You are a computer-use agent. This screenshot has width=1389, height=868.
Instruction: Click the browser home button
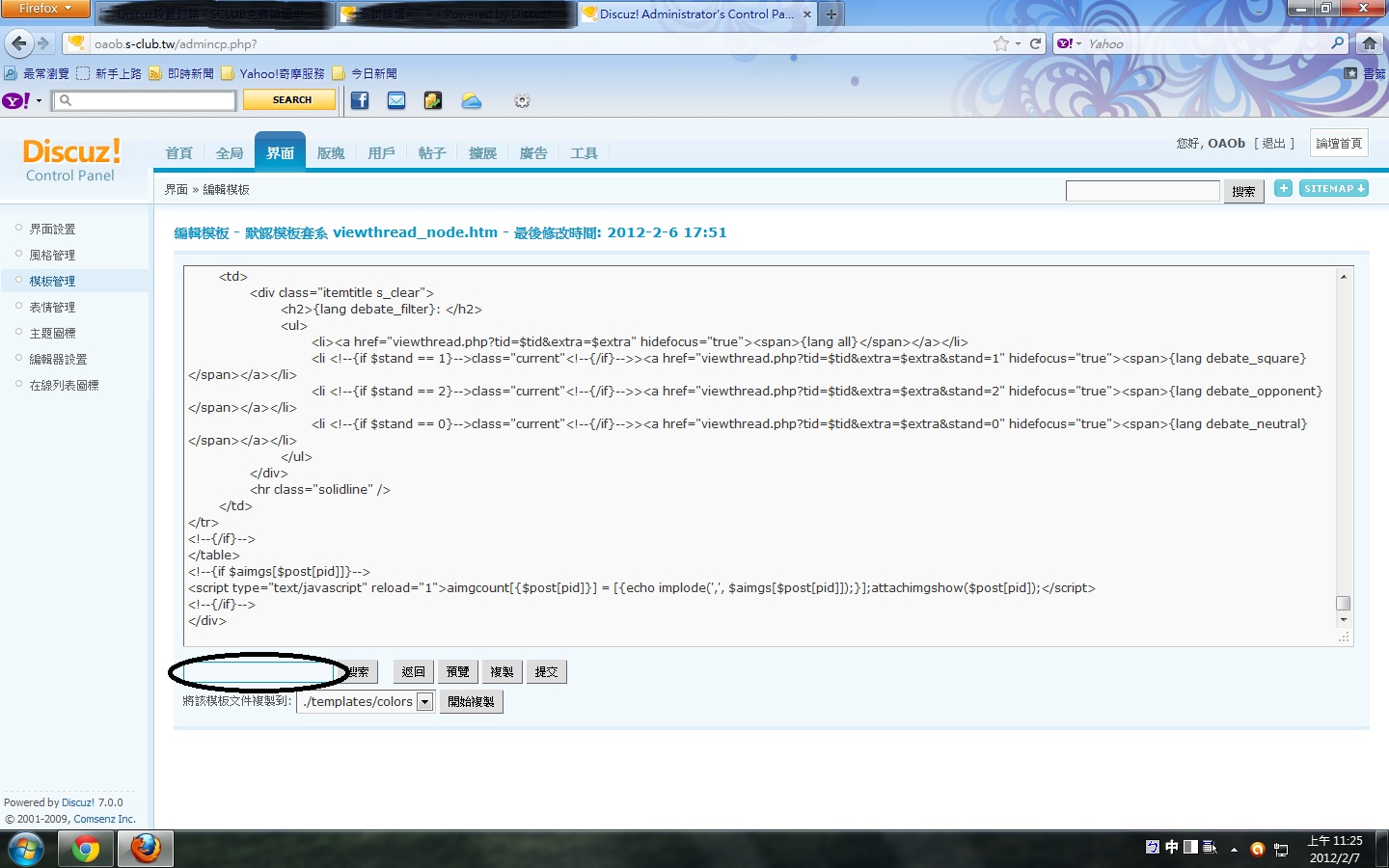point(1369,43)
